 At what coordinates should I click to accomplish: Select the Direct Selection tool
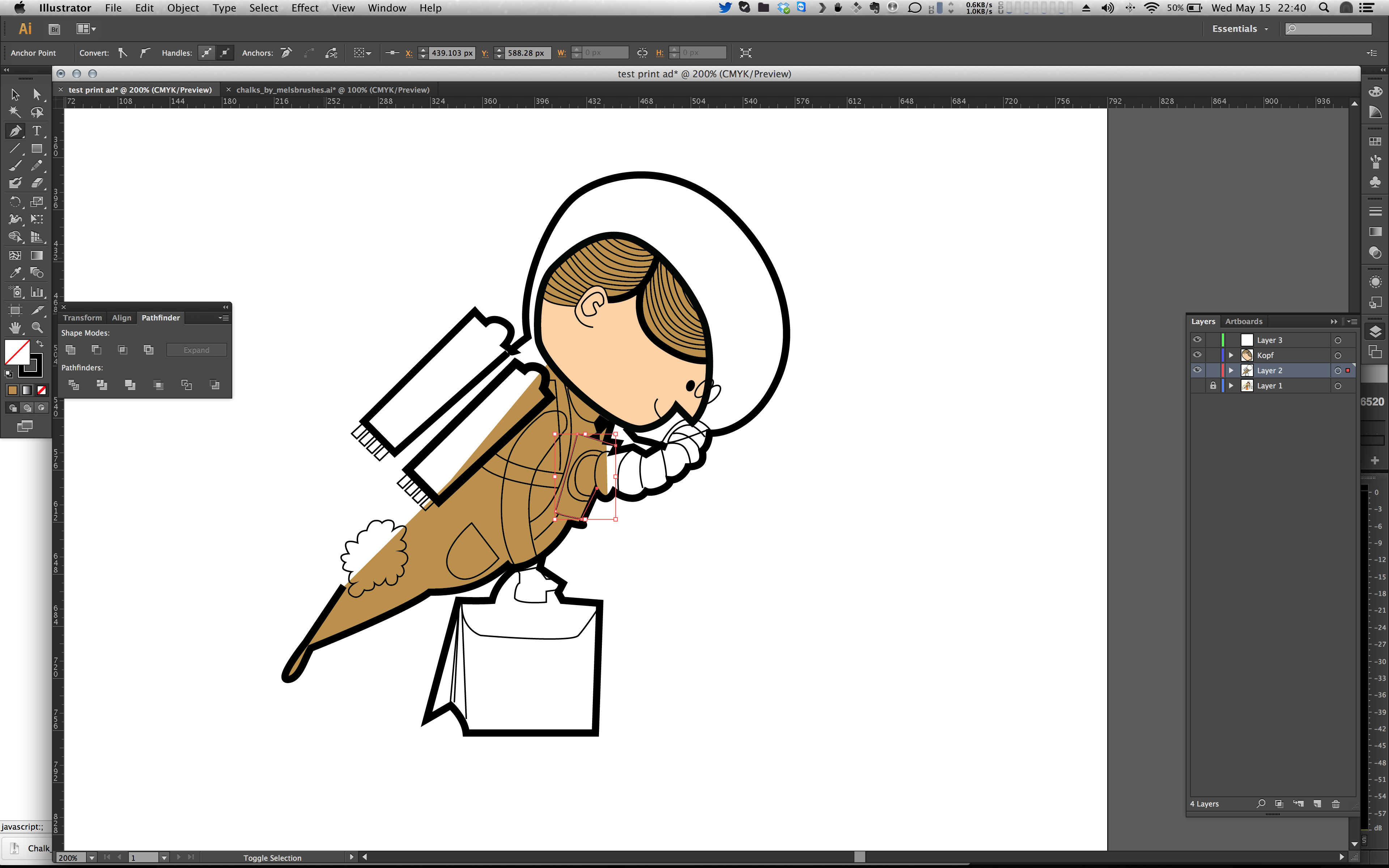click(x=37, y=94)
